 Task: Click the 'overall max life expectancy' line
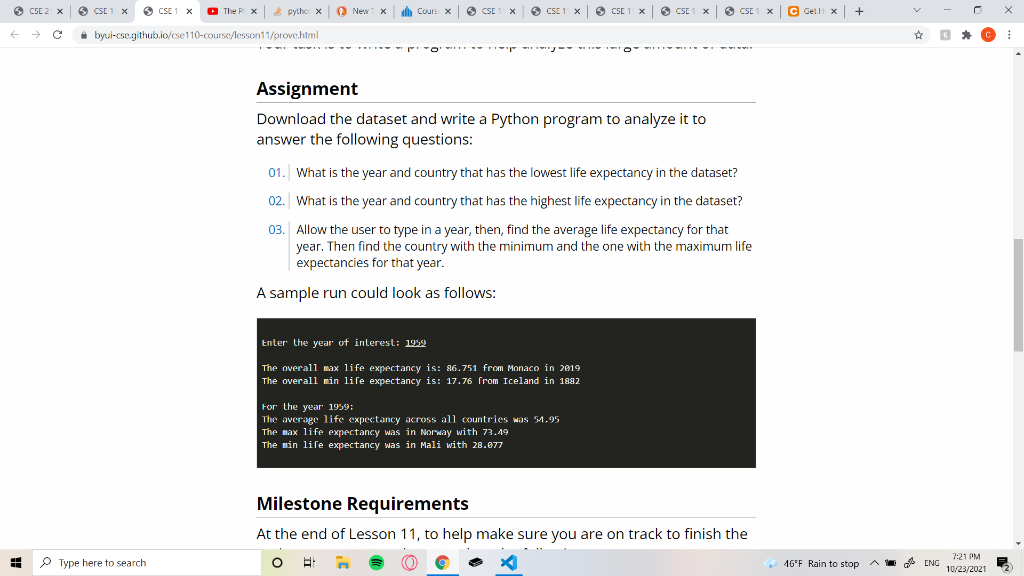click(x=421, y=368)
